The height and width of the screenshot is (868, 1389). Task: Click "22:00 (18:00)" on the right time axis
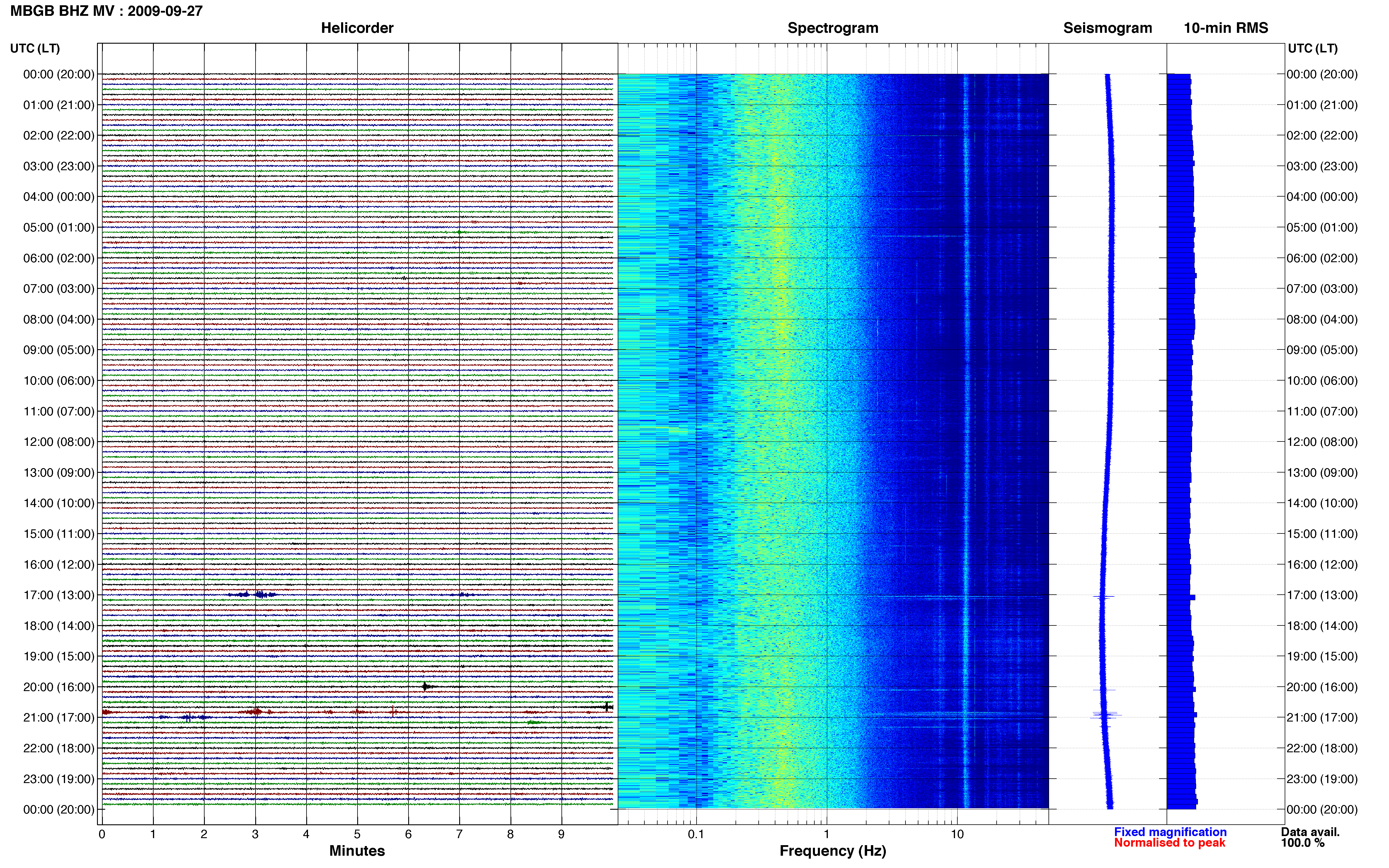coord(1322,748)
